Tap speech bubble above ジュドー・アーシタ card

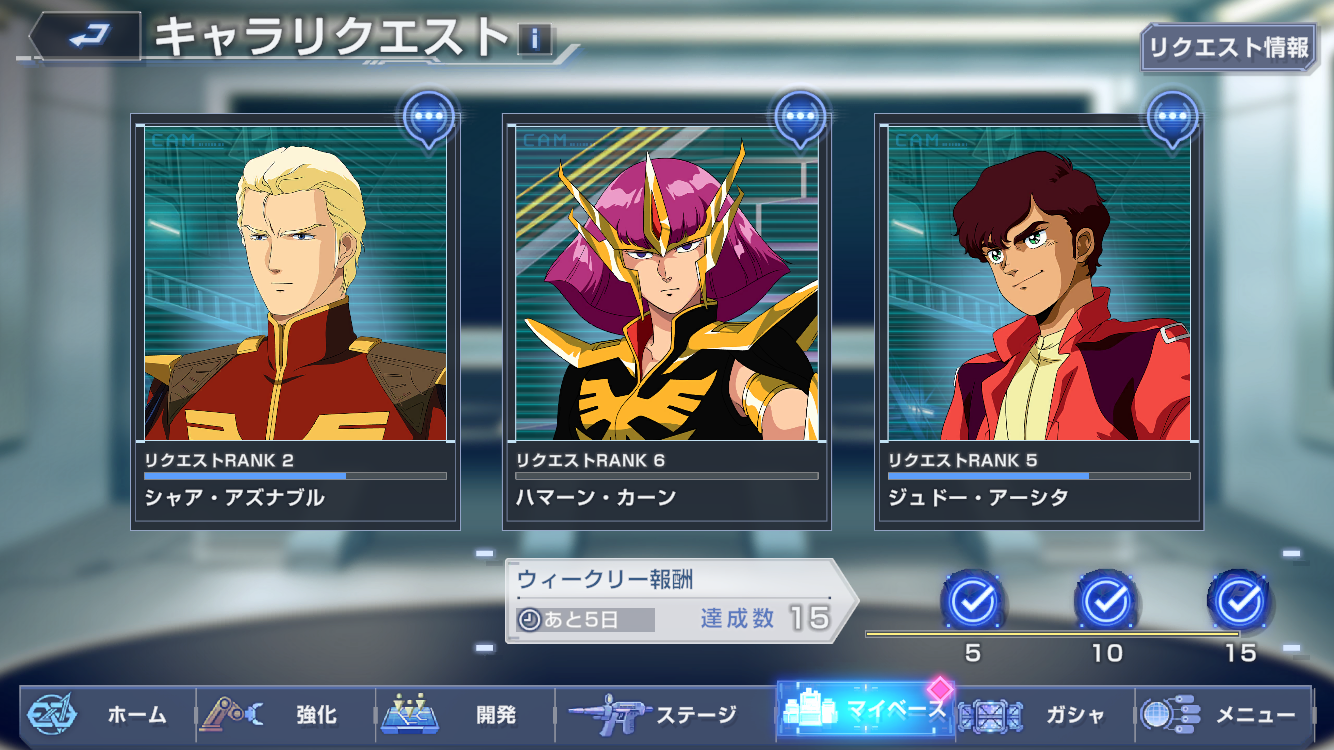click(x=1173, y=117)
